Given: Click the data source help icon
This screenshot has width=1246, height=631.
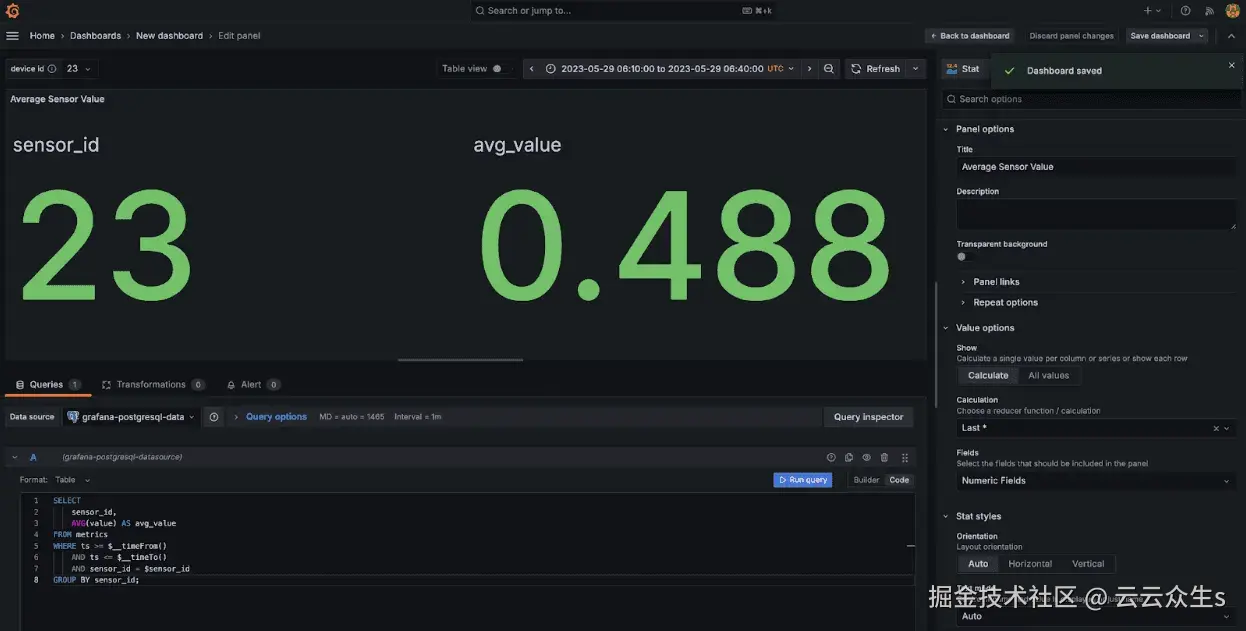Looking at the screenshot, I should coord(214,417).
